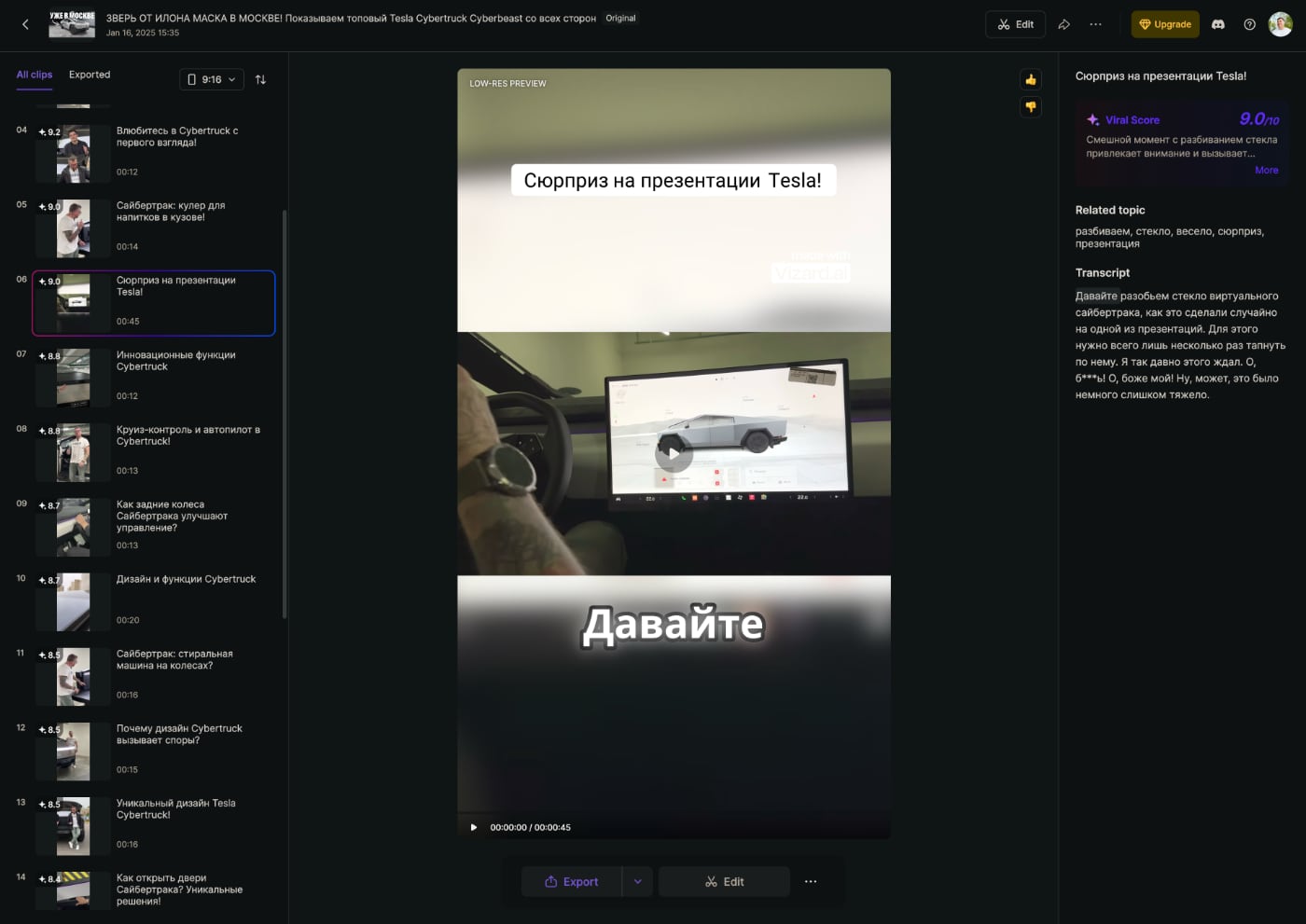Screen dimensions: 1306x924
Task: Click the 9.2 score badge on clip 04
Action: click(49, 131)
